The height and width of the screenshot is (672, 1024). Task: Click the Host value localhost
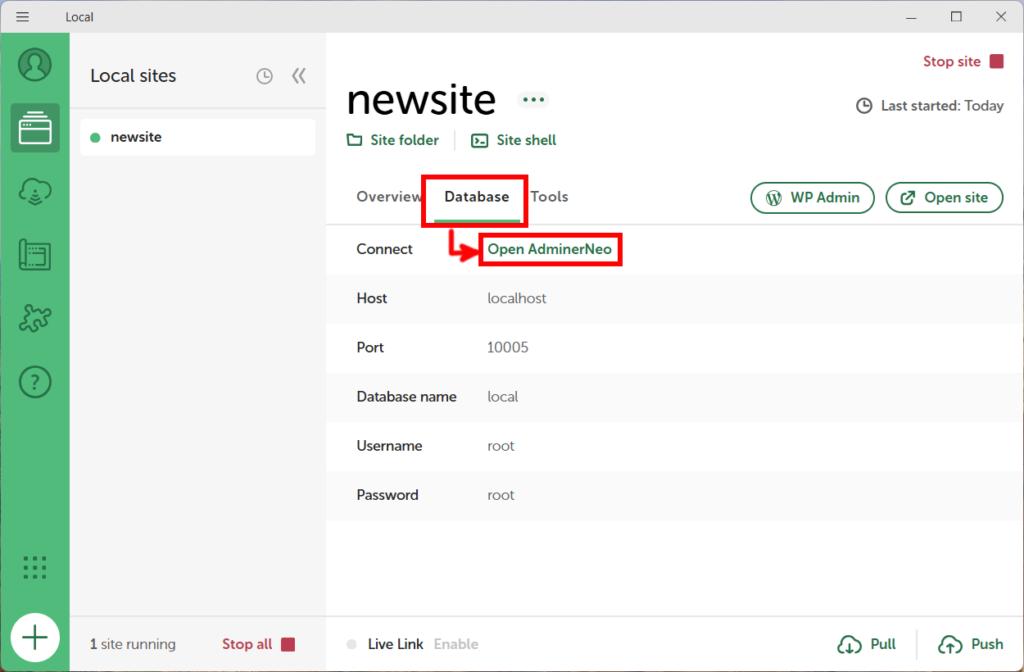click(x=517, y=298)
